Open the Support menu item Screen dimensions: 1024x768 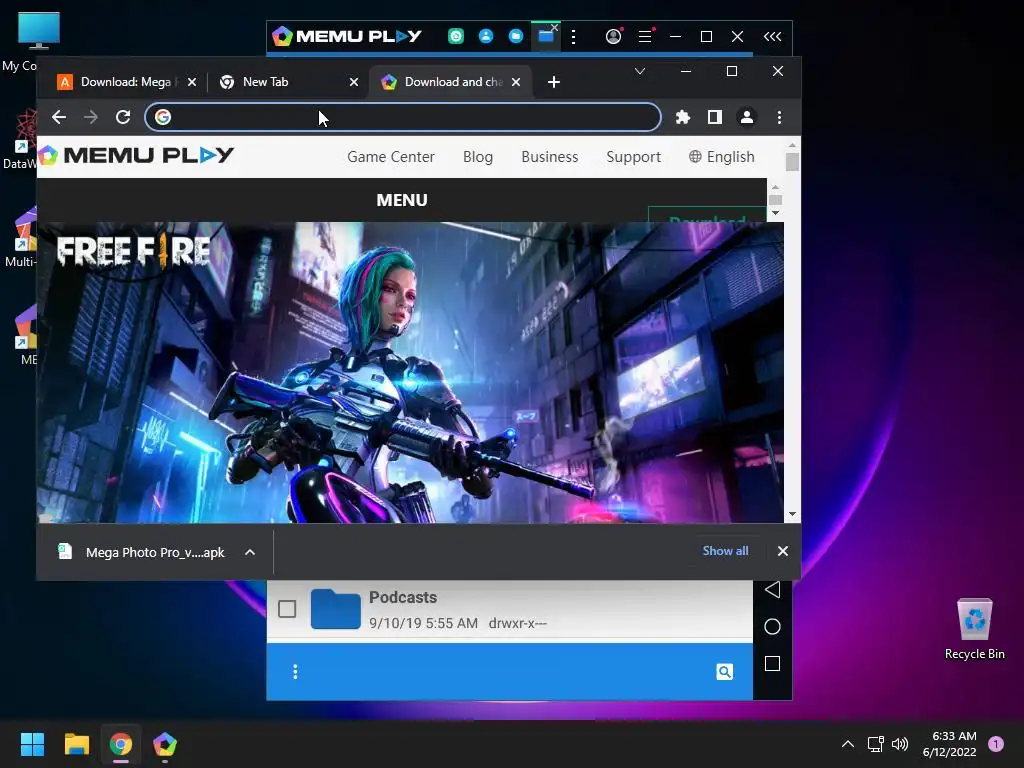pos(633,157)
